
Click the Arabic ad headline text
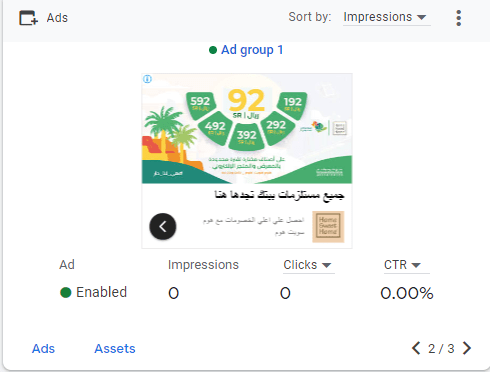279,195
